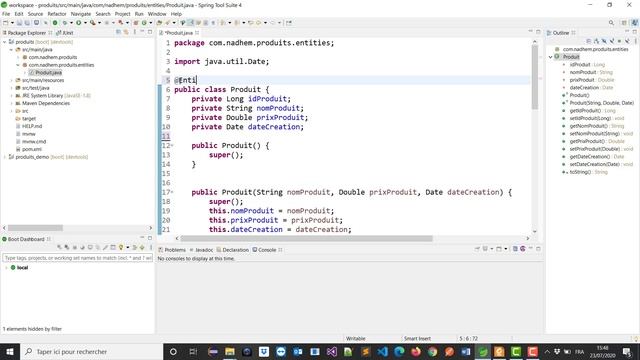This screenshot has width=640, height=360.
Task: Switch to the JUnit tab
Action: 65,33
